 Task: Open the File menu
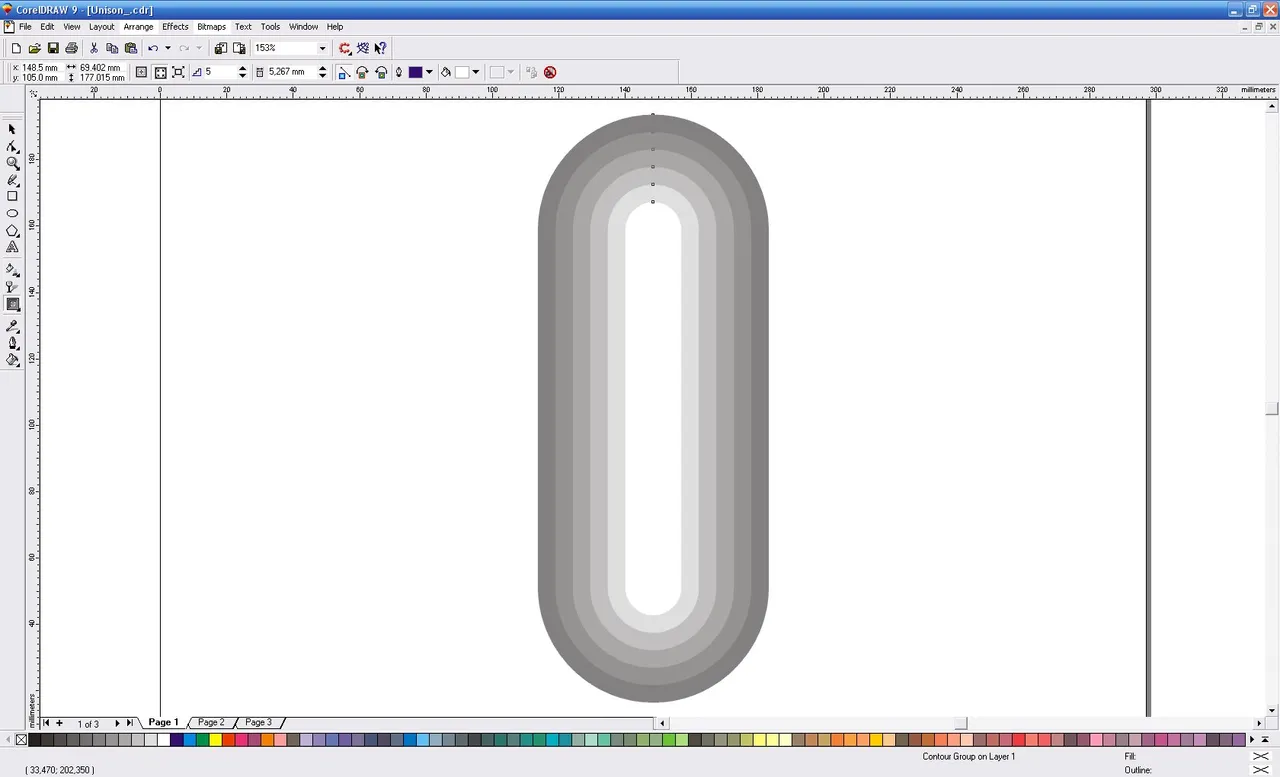[25, 27]
